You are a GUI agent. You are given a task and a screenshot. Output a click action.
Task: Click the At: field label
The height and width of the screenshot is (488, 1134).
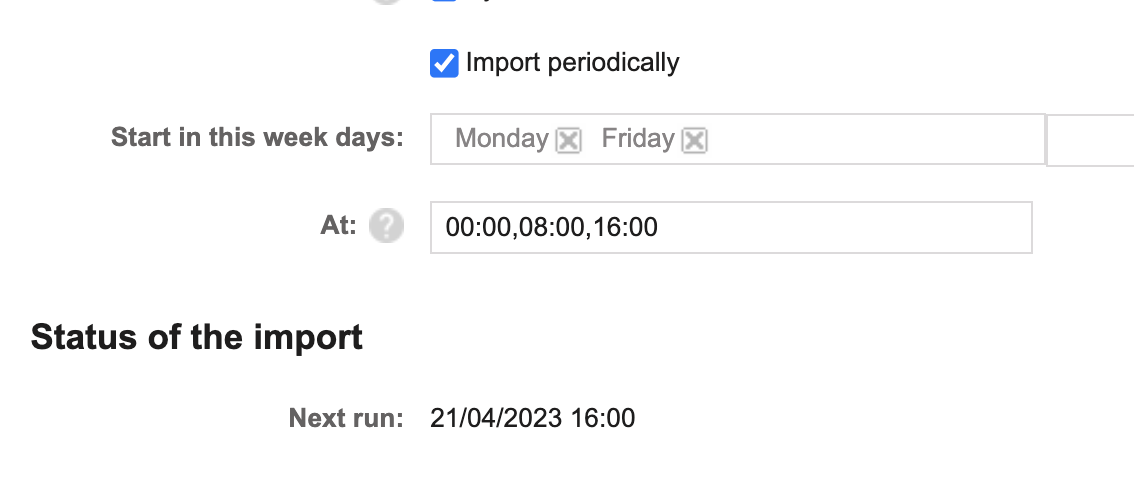coord(338,226)
